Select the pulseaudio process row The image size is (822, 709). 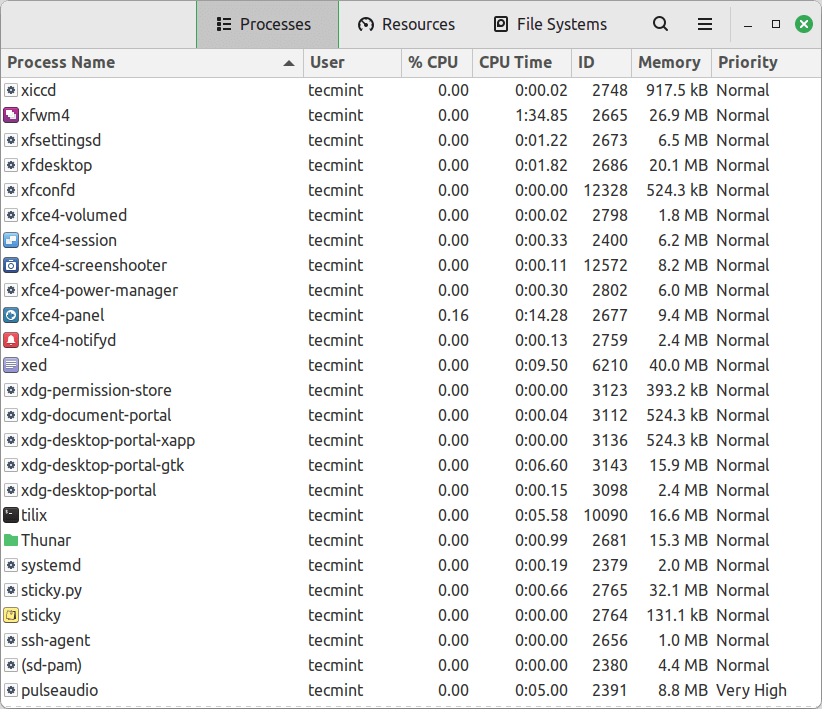pyautogui.click(x=300, y=690)
